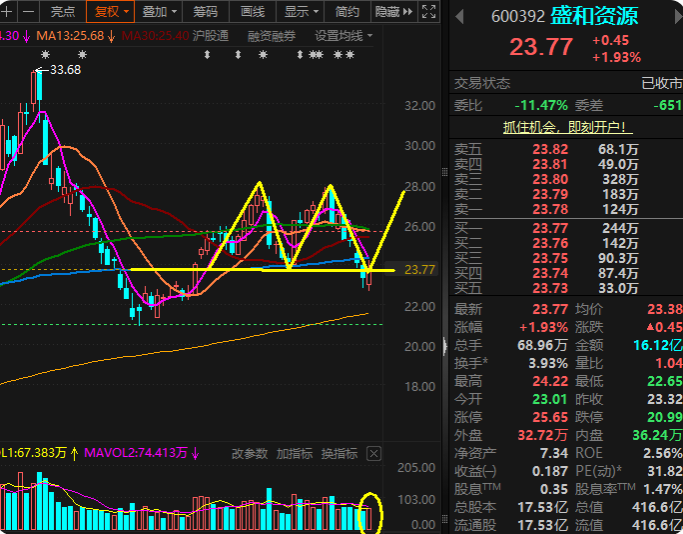Screen dimensions: 683x534
Task: Click the MA30:25.40 label
Action: (155, 36)
